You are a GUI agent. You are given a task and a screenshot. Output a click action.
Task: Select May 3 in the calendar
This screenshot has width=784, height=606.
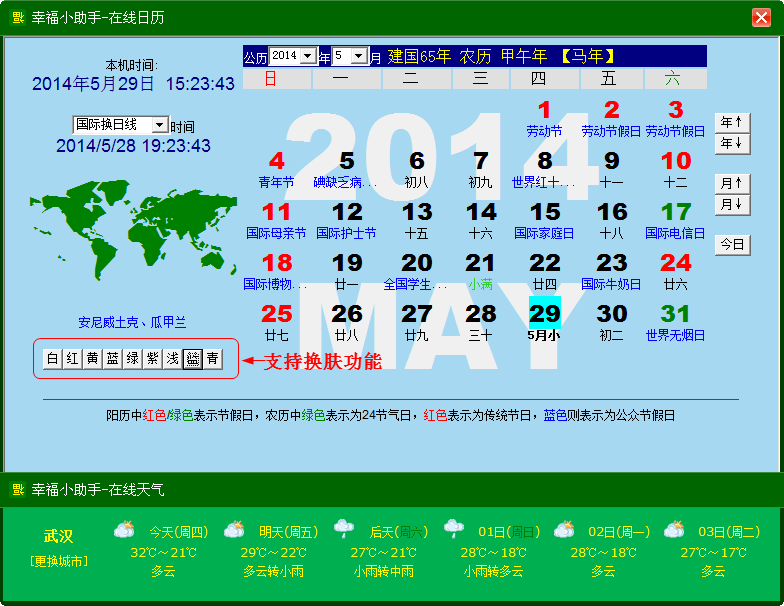point(676,119)
